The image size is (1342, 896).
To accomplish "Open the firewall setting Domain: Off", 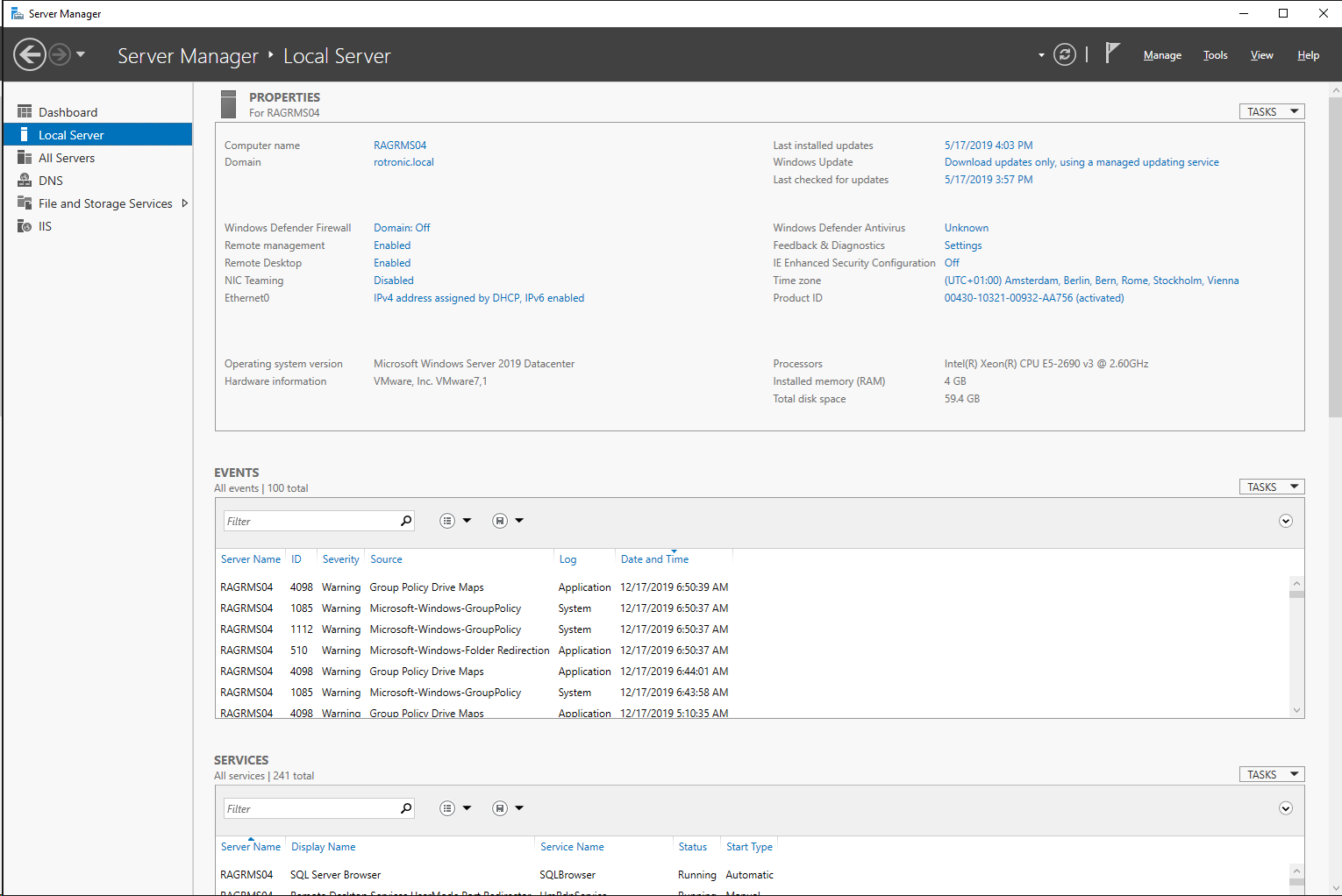I will pyautogui.click(x=402, y=228).
